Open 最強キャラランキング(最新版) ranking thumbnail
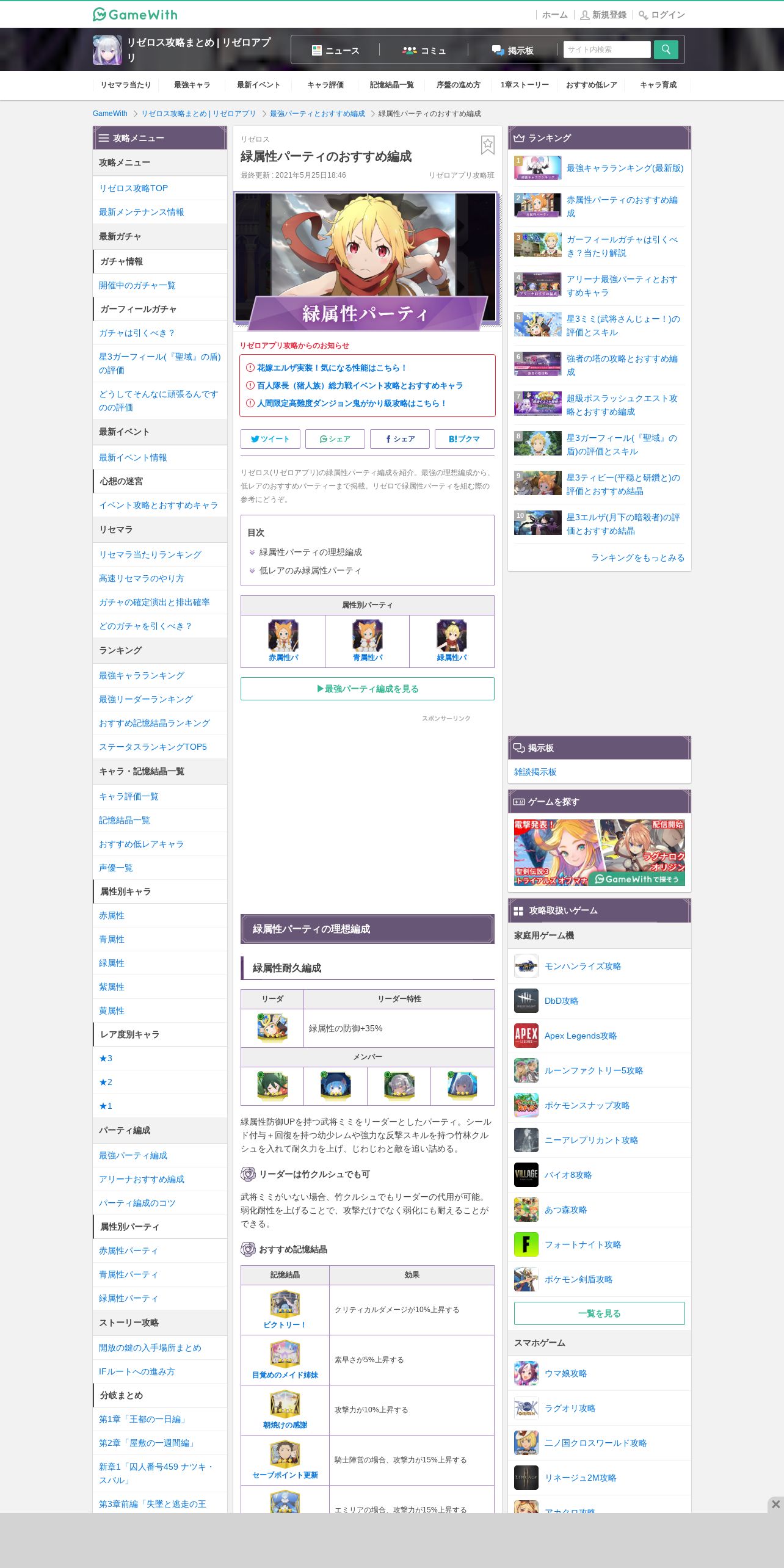 point(537,168)
